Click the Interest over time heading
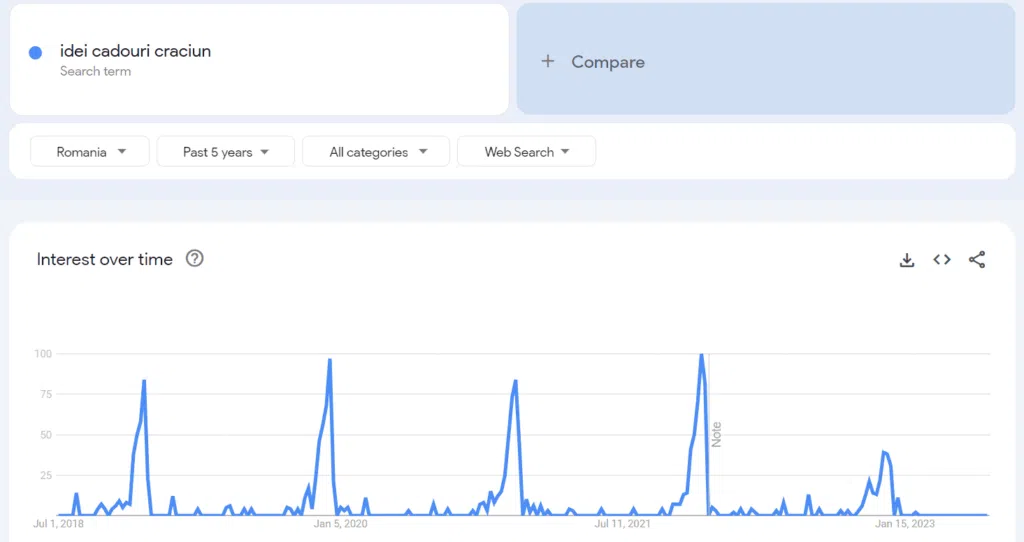Image resolution: width=1024 pixels, height=542 pixels. point(104,259)
